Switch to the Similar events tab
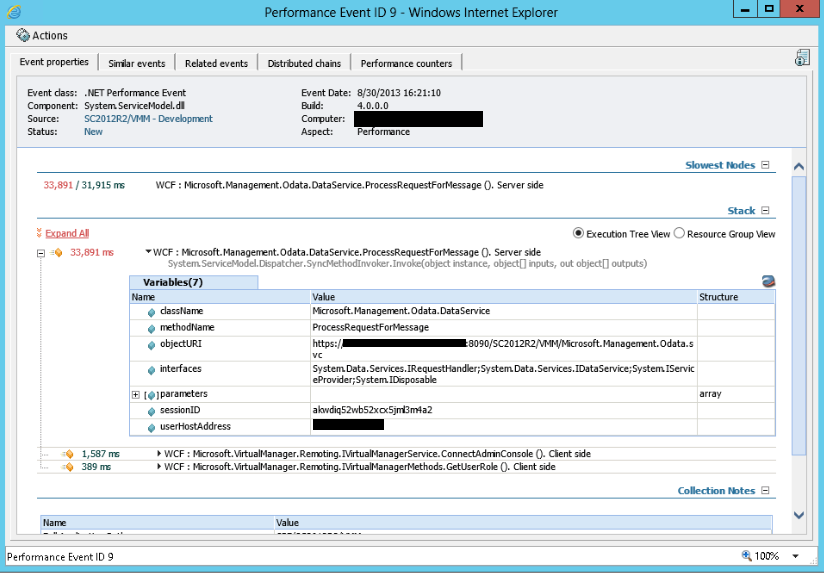This screenshot has width=824, height=573. pos(136,63)
